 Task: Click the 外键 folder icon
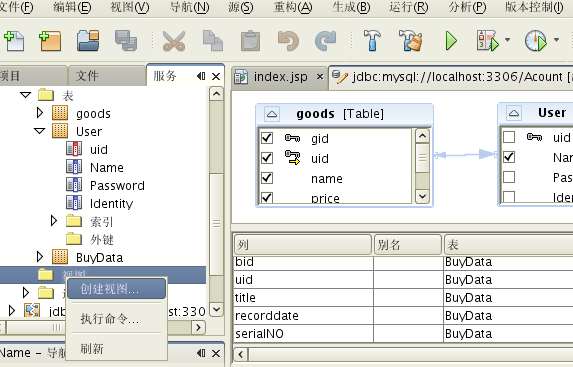74,239
